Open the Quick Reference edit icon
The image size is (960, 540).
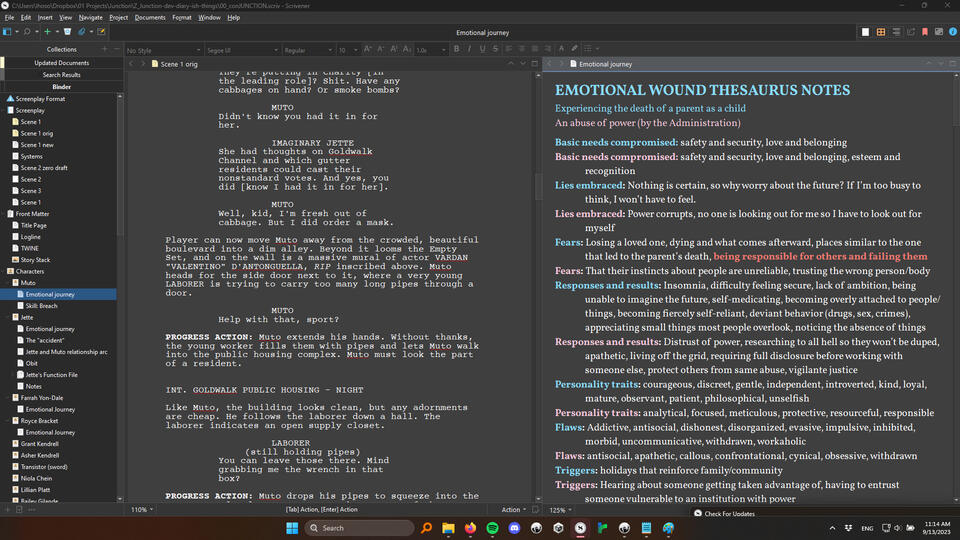click(x=102, y=32)
